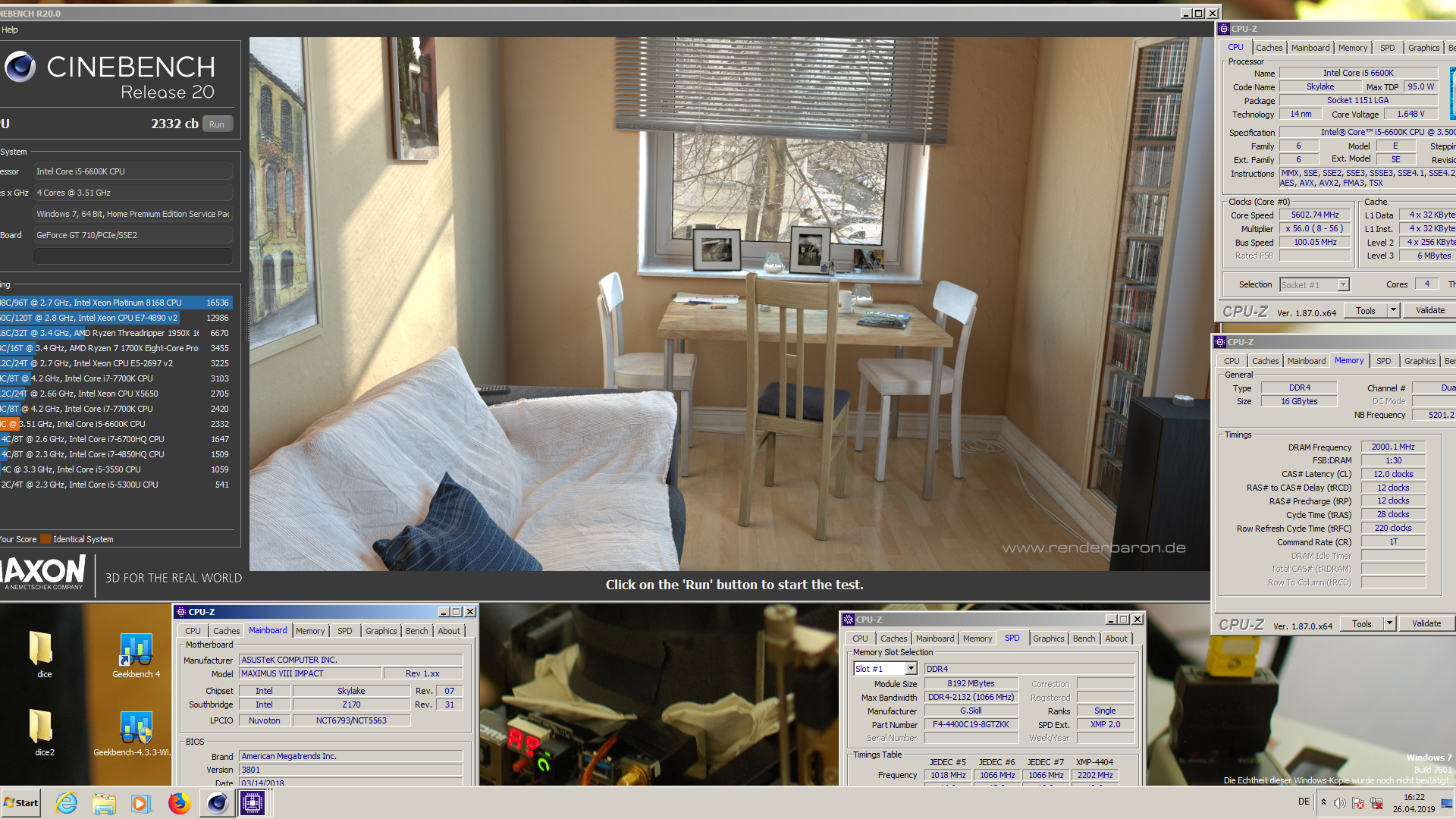Select the Core i7-6700HQ ranking row

(116, 439)
